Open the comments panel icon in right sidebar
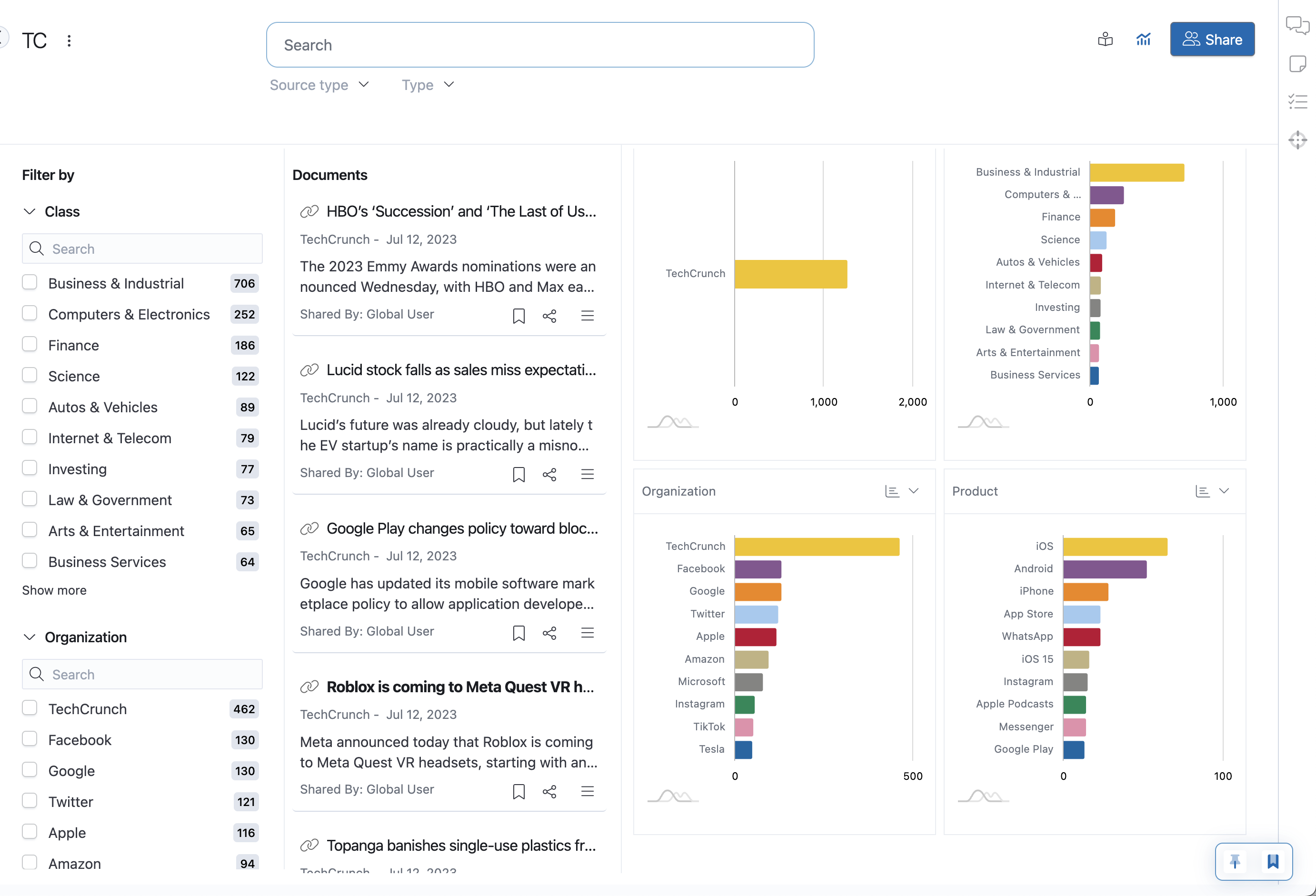1316x896 pixels. pos(1297,25)
